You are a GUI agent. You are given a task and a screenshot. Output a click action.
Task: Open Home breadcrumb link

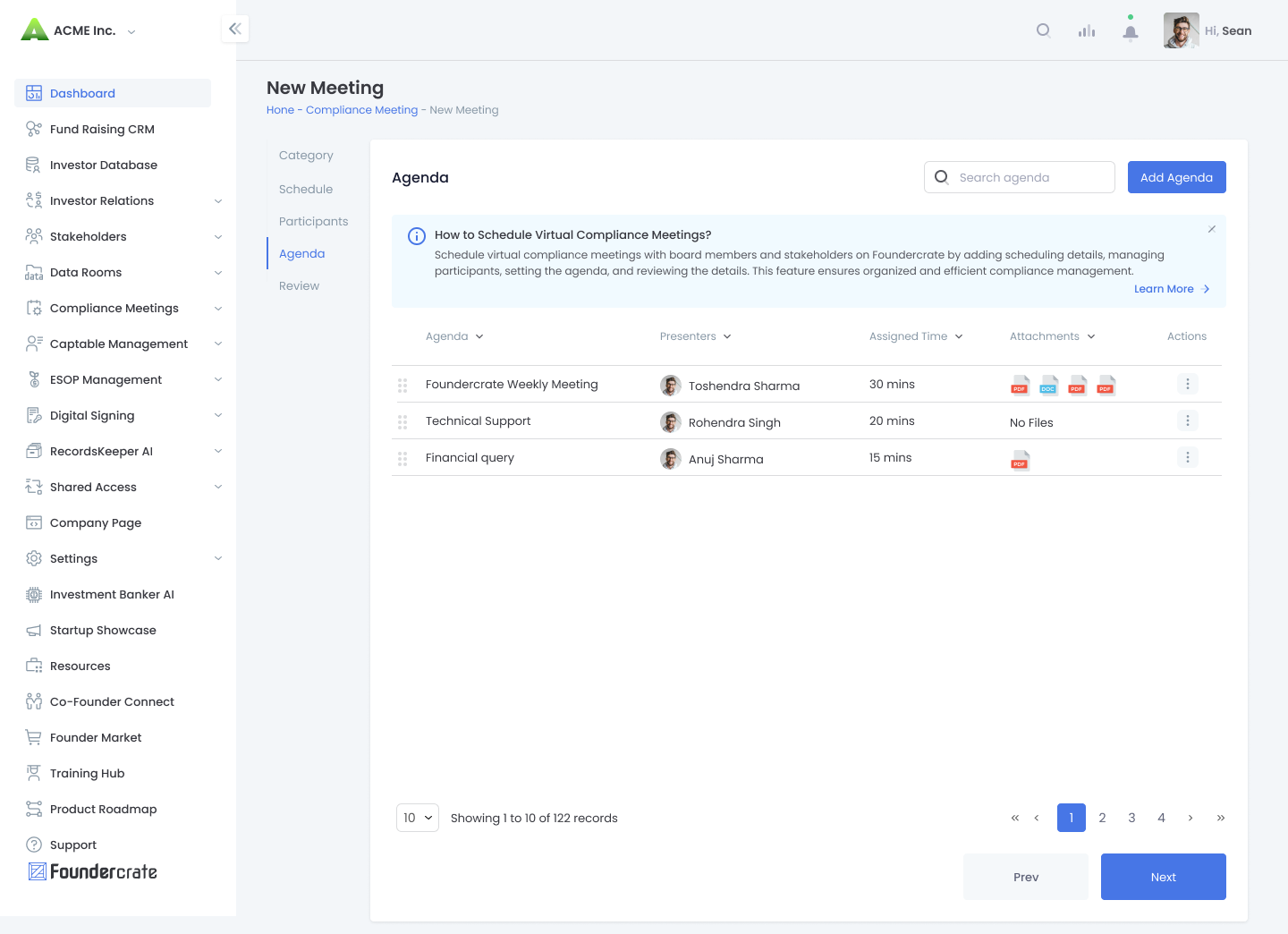(x=280, y=110)
